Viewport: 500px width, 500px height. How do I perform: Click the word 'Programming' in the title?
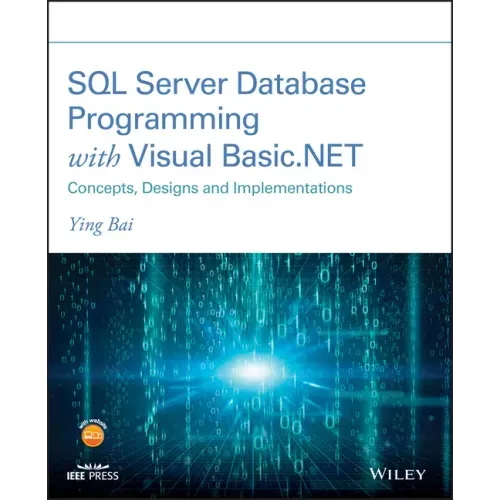tap(163, 121)
